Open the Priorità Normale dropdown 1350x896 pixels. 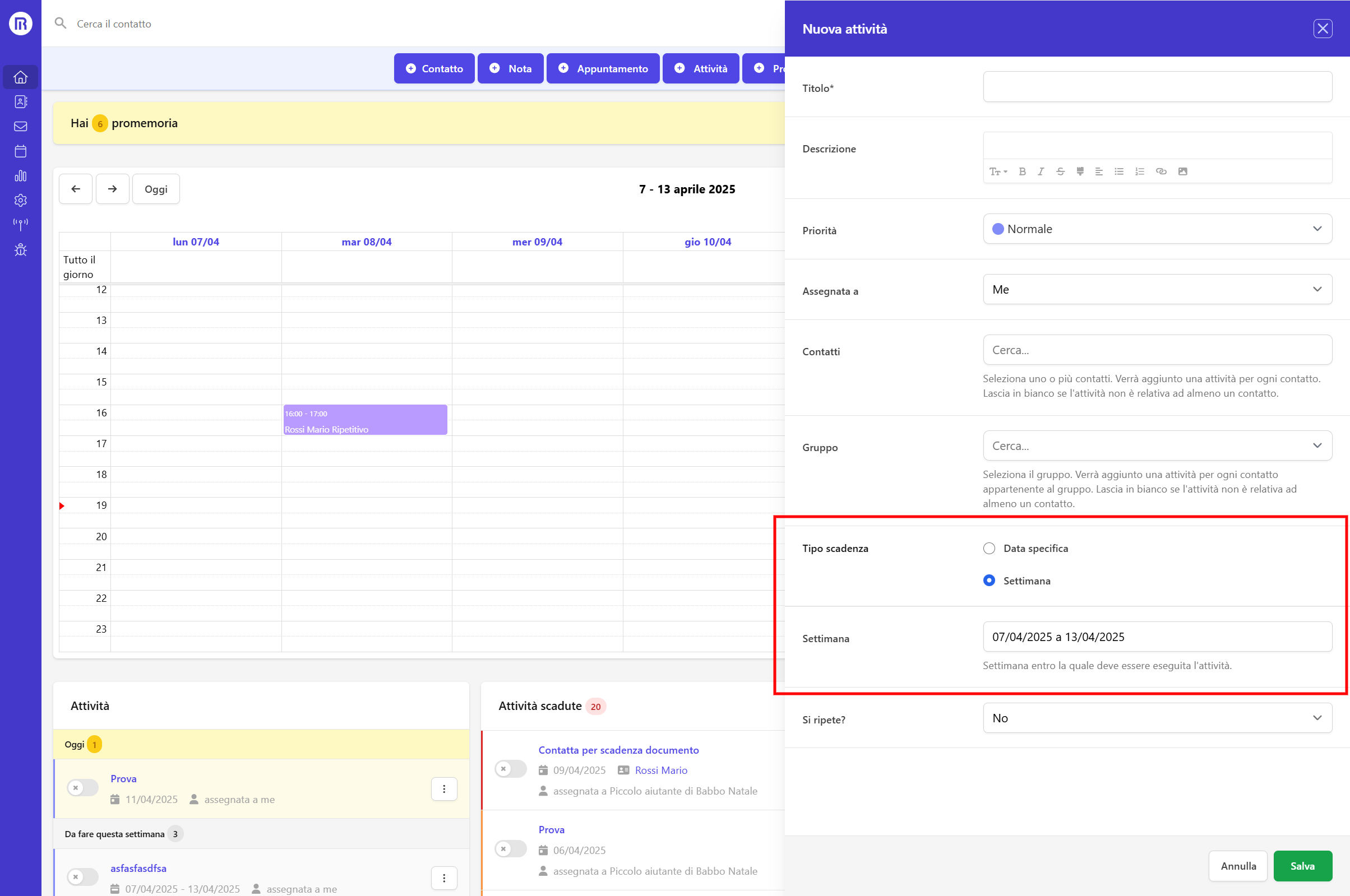pos(1157,229)
